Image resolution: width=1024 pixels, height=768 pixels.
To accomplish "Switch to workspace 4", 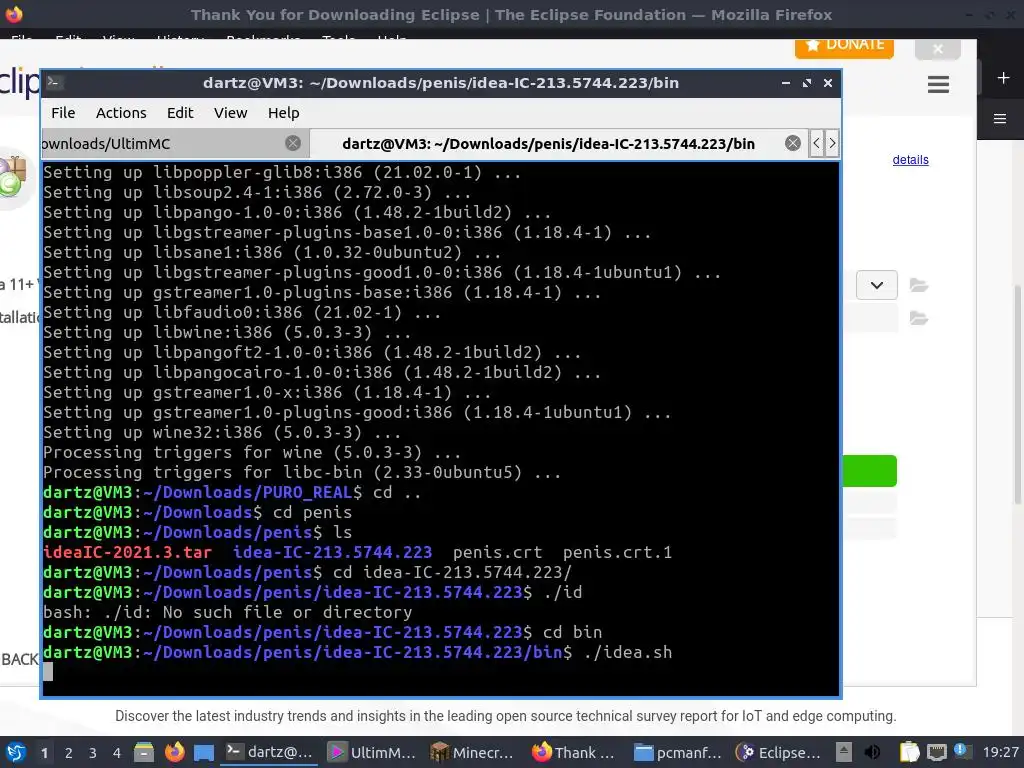I will [x=117, y=753].
